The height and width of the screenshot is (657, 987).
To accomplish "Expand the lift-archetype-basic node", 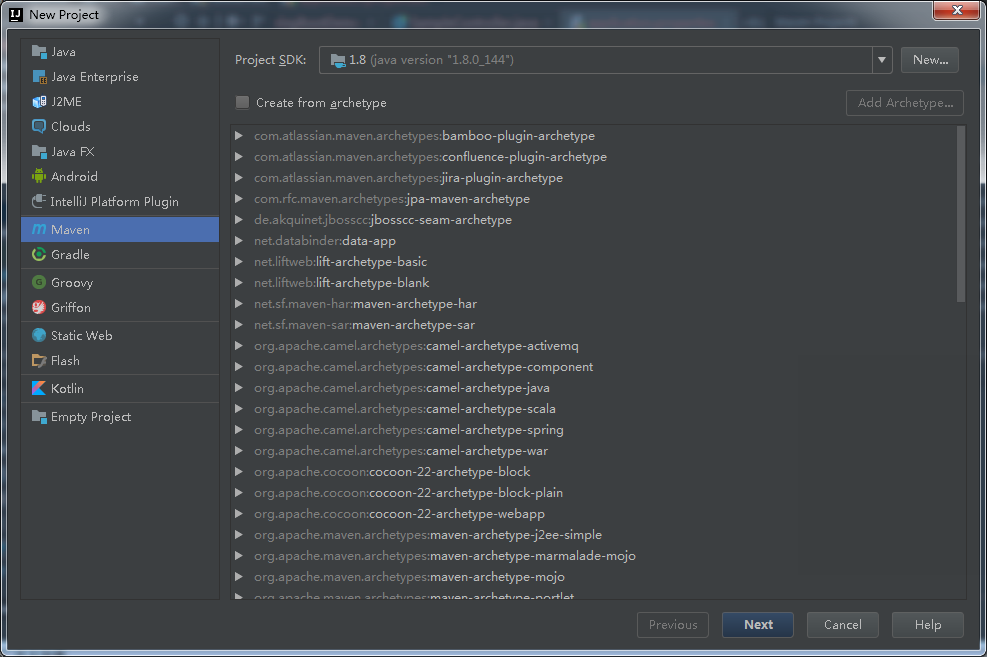I will coord(239,262).
